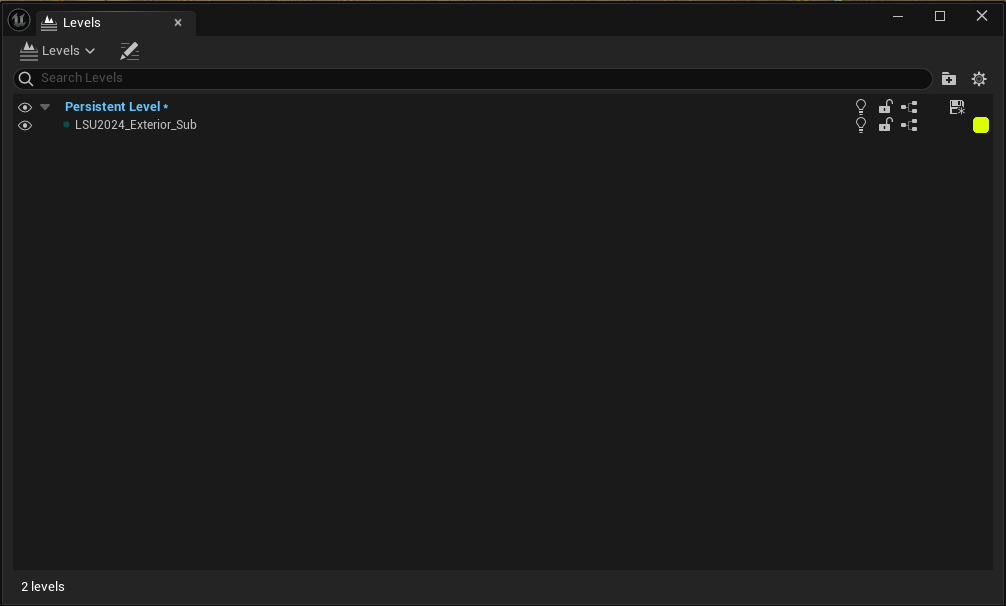
Task: Toggle visibility of LSU2024_Exterior_Sub
Action: 25,125
